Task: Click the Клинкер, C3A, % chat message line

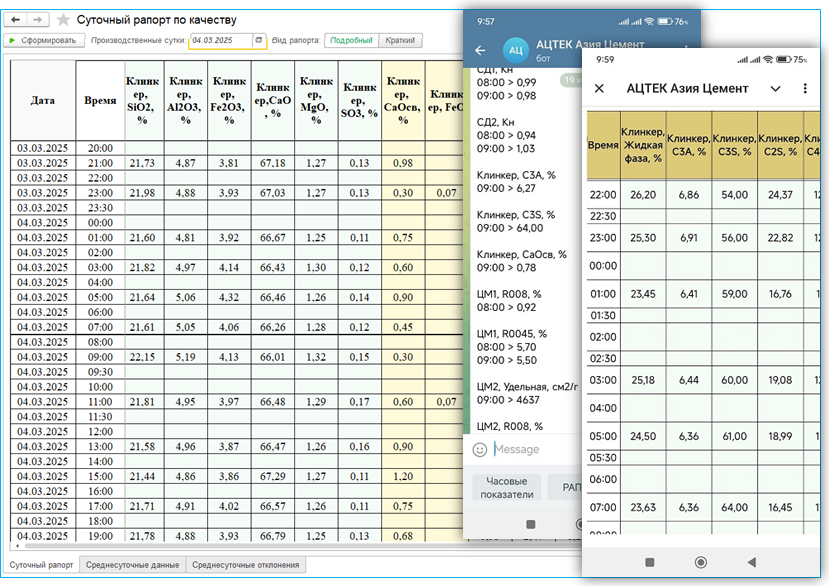Action: point(516,175)
